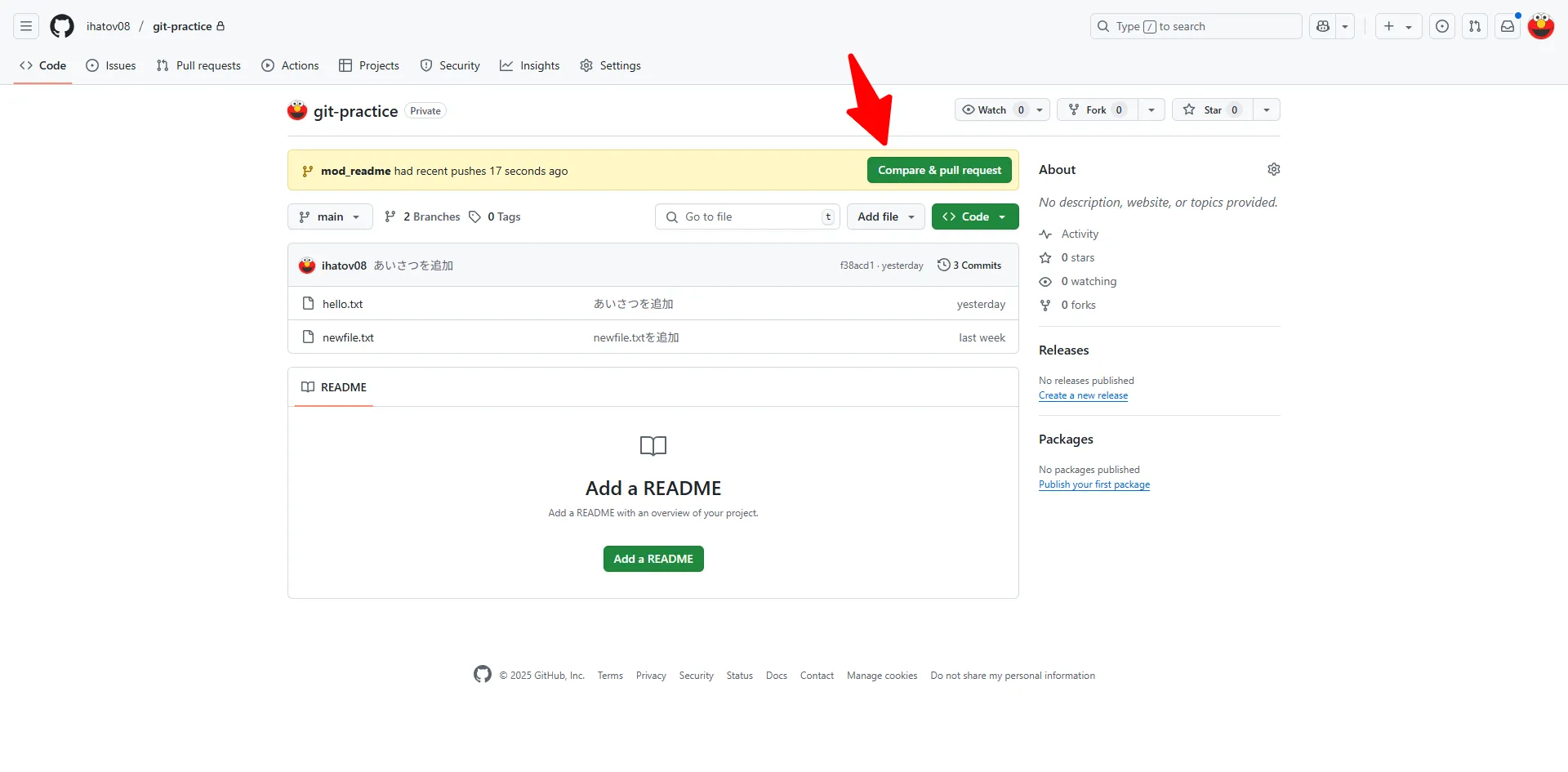The width and height of the screenshot is (1568, 772).
Task: Open the Copilot dropdown arrow in the header
Action: (1345, 26)
